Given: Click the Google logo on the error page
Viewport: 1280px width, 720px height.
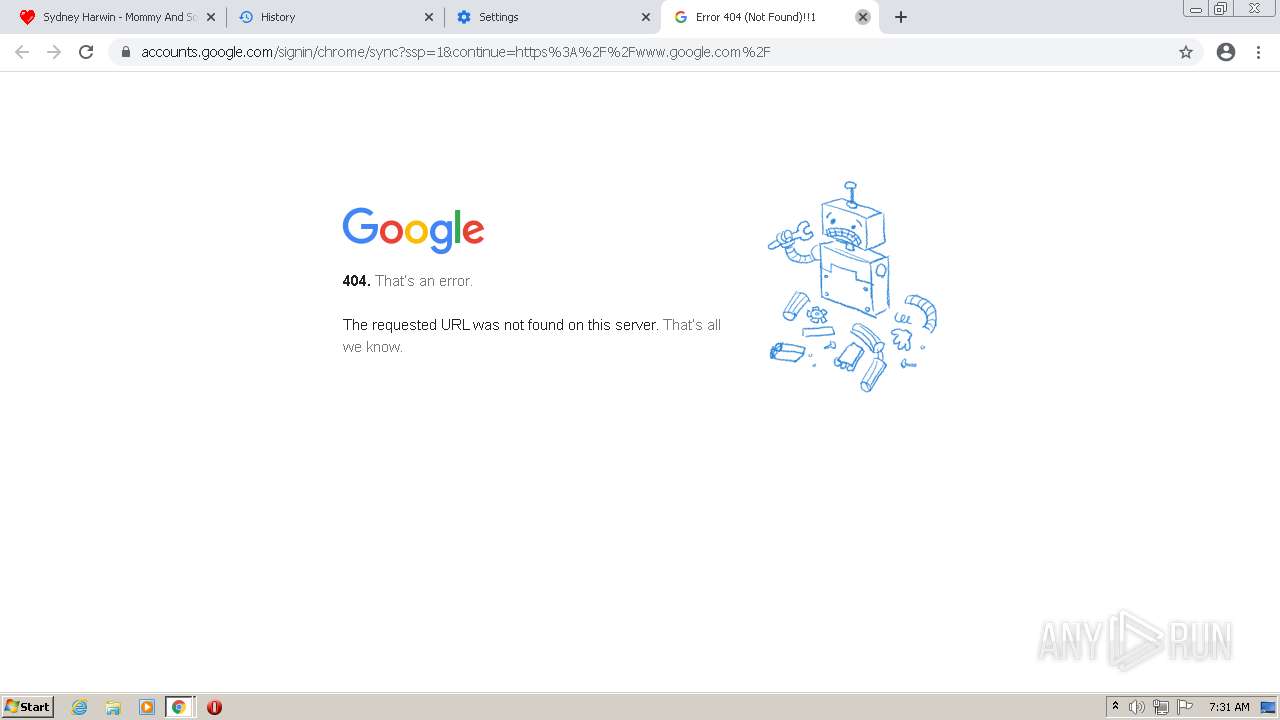Looking at the screenshot, I should pyautogui.click(x=413, y=230).
